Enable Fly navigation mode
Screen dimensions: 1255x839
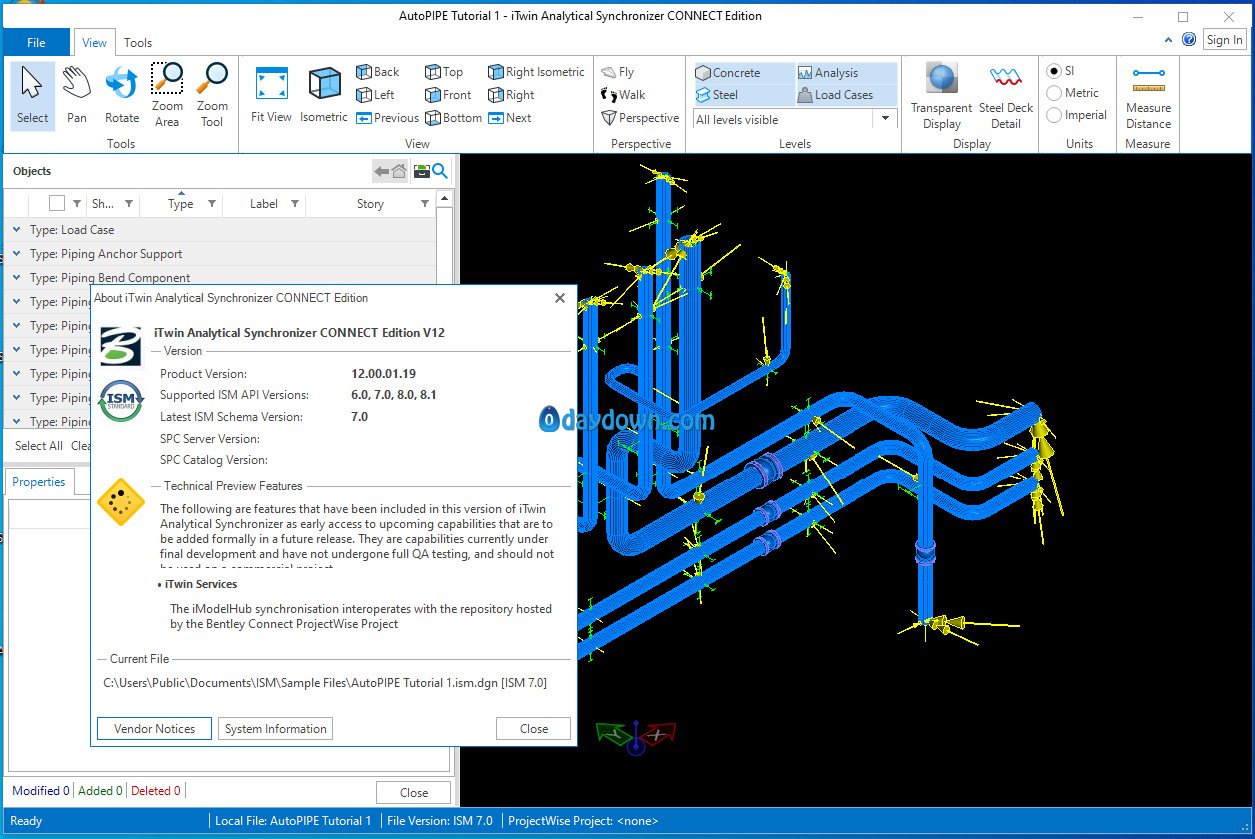pos(618,72)
